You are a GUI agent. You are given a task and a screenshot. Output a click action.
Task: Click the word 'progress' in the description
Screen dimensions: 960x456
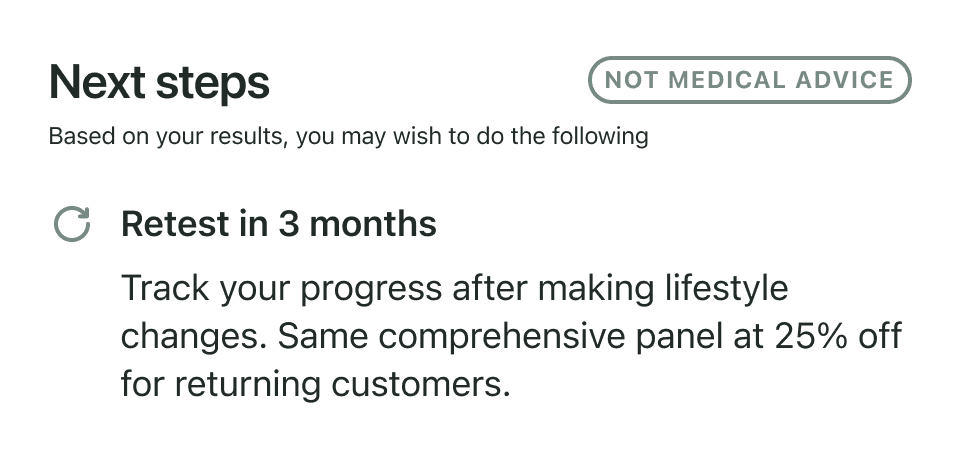[x=371, y=290]
